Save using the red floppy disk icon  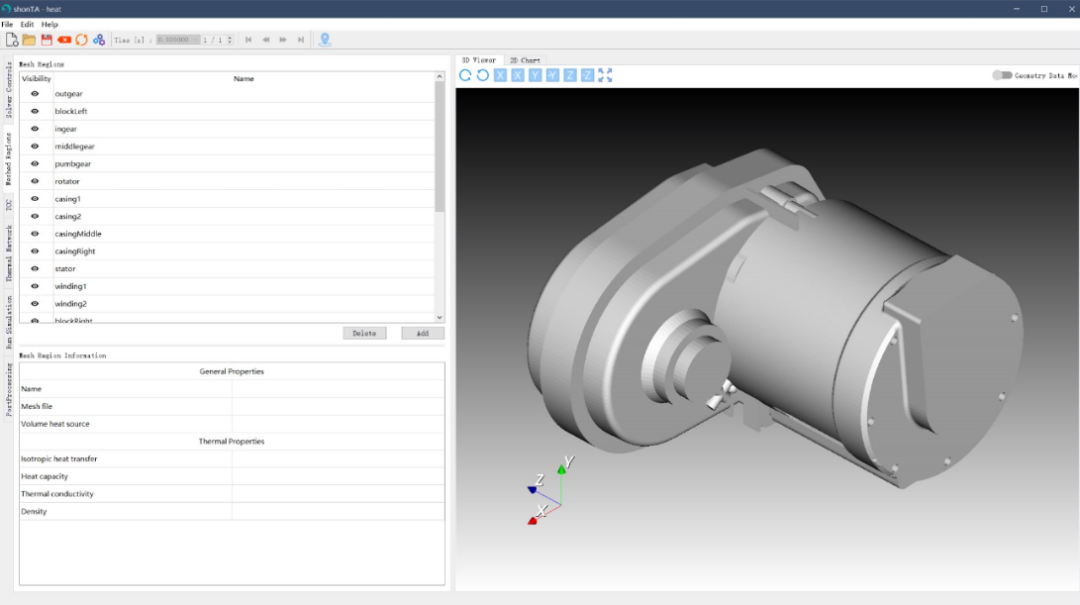pos(46,40)
